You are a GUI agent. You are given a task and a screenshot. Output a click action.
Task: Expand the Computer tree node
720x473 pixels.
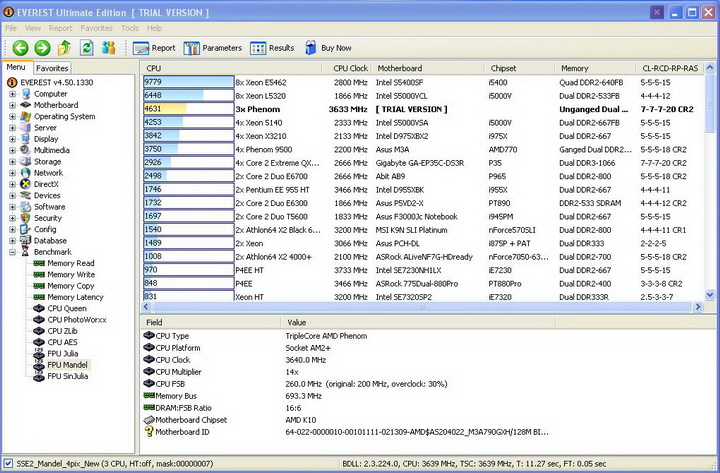pos(12,94)
